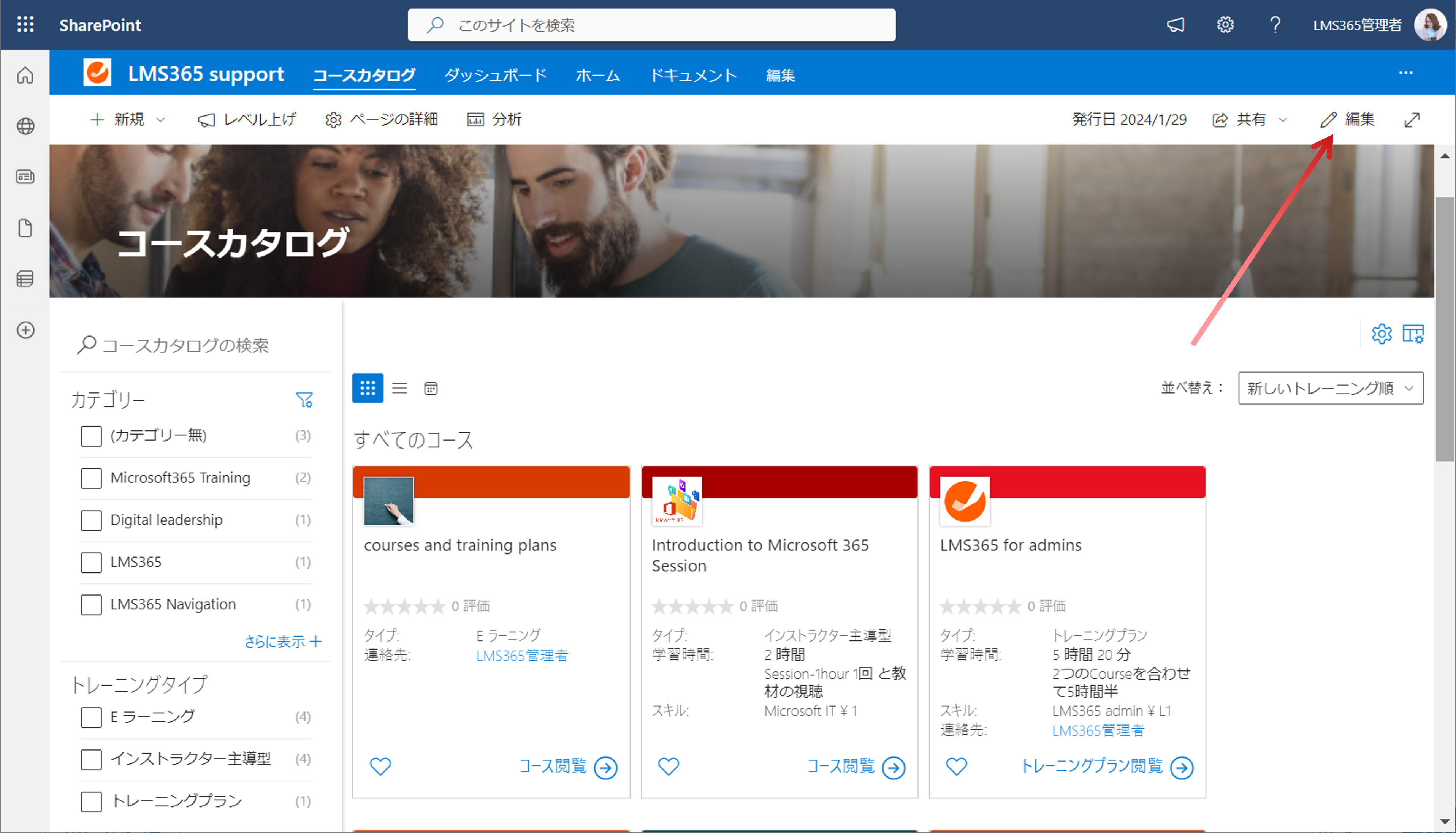Open the notifications megaphone icon in header
Screen dimensions: 1456x833
point(1175,25)
